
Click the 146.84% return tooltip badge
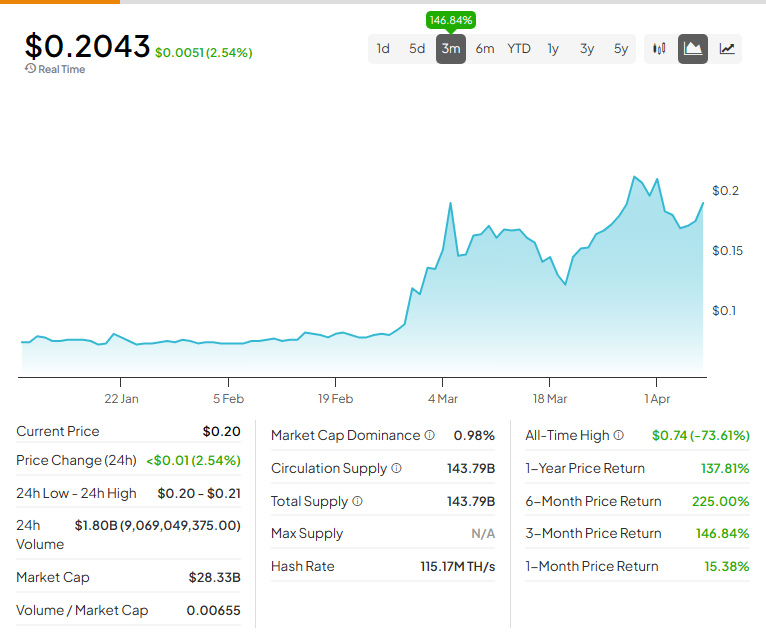[451, 21]
